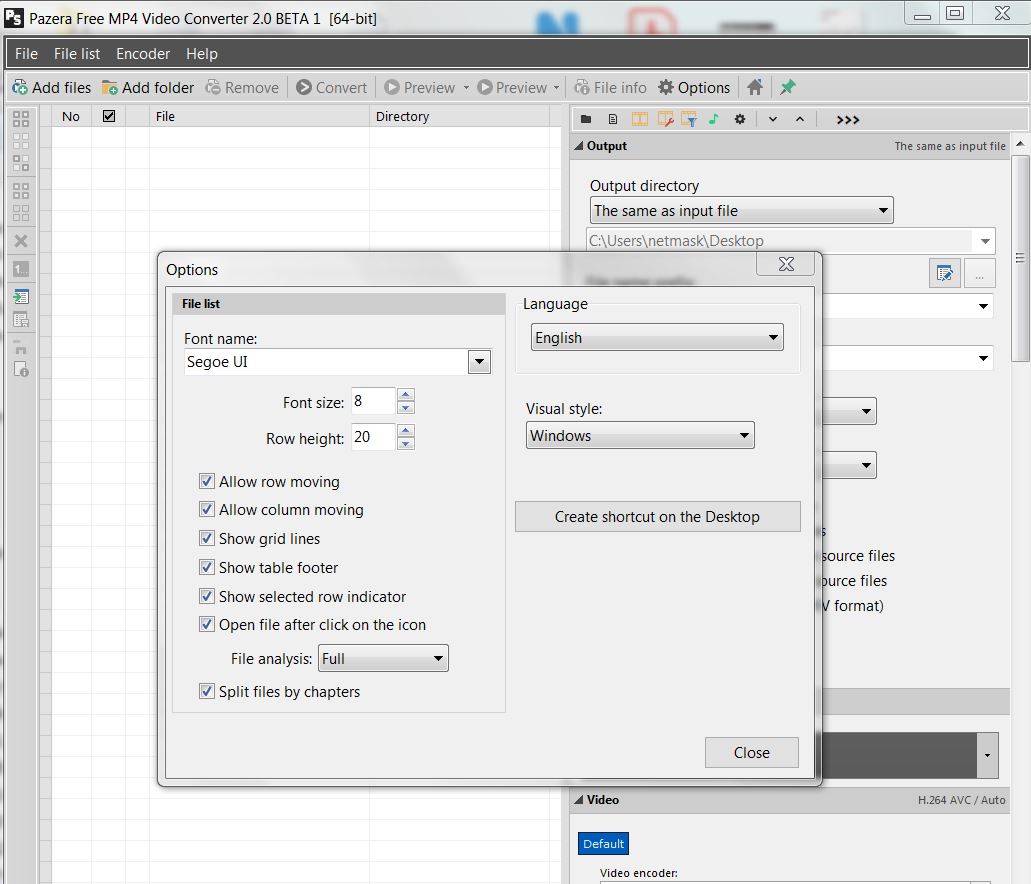This screenshot has width=1031, height=884.
Task: Click Create shortcut on the Desktop
Action: pos(658,516)
